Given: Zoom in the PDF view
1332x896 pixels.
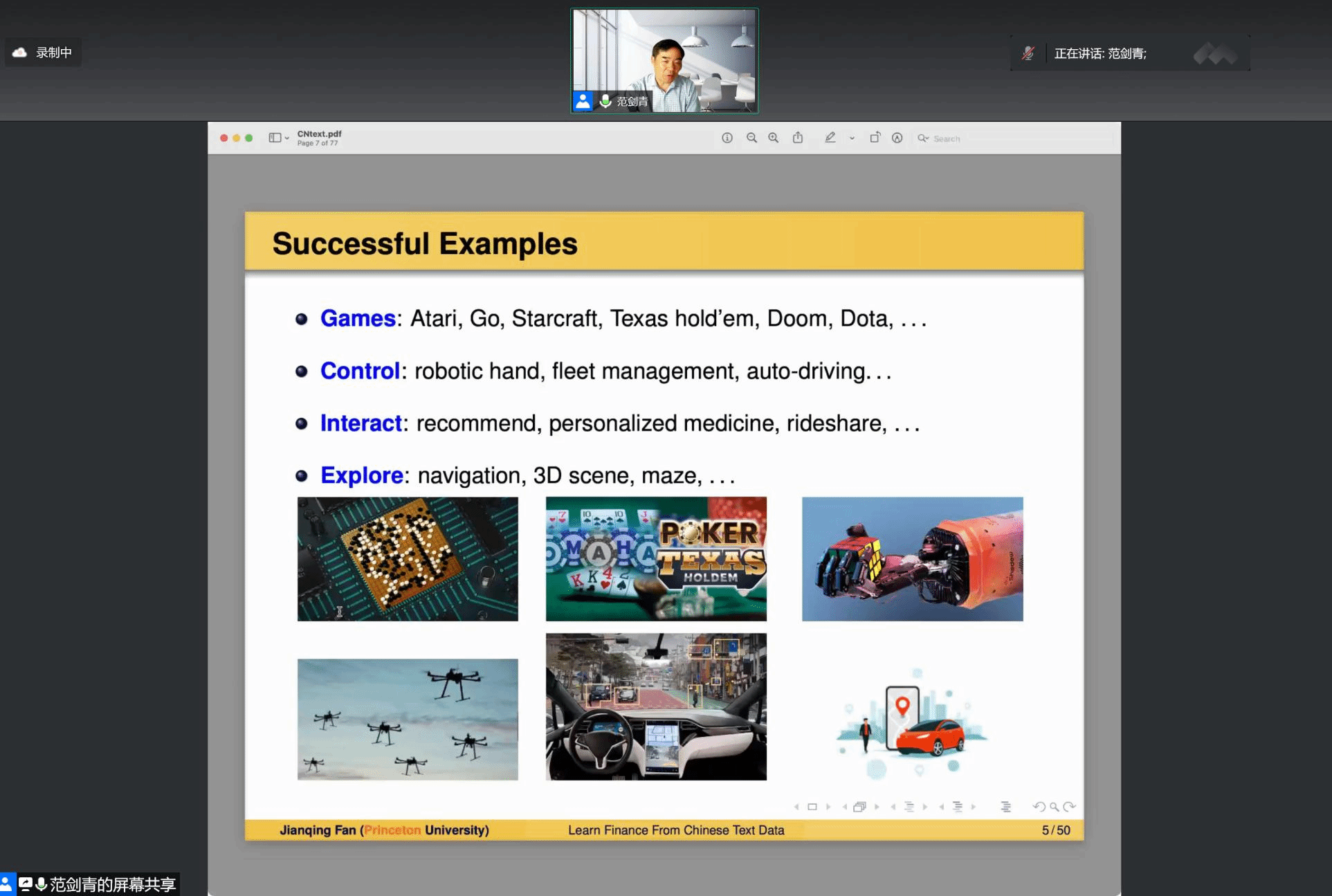Looking at the screenshot, I should (x=774, y=138).
